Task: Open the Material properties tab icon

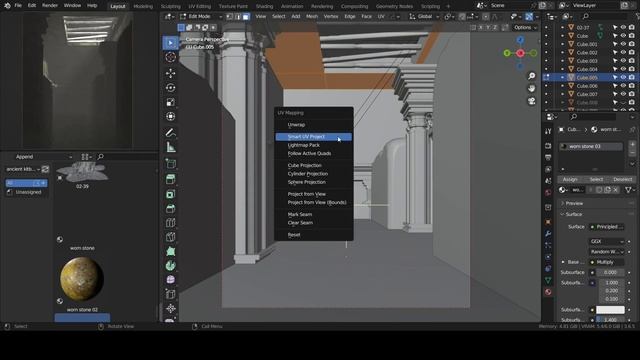Action: point(548,292)
